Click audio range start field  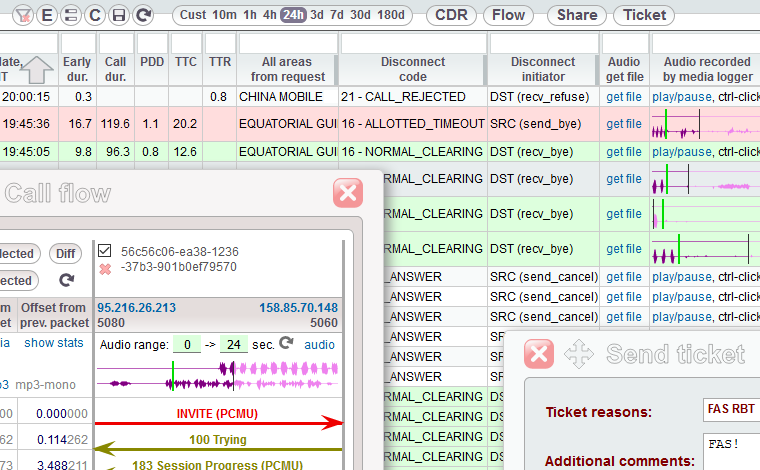pos(187,345)
